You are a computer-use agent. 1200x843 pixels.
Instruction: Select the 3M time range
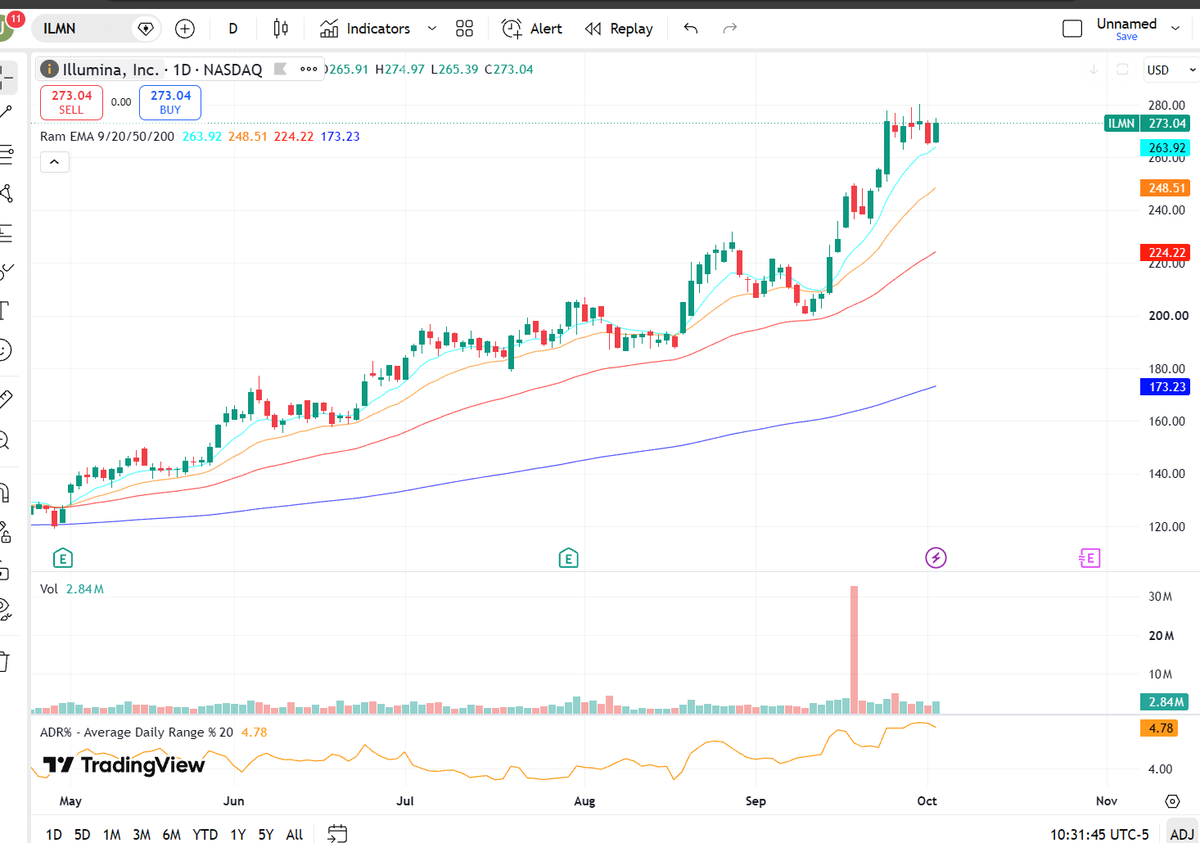point(141,834)
